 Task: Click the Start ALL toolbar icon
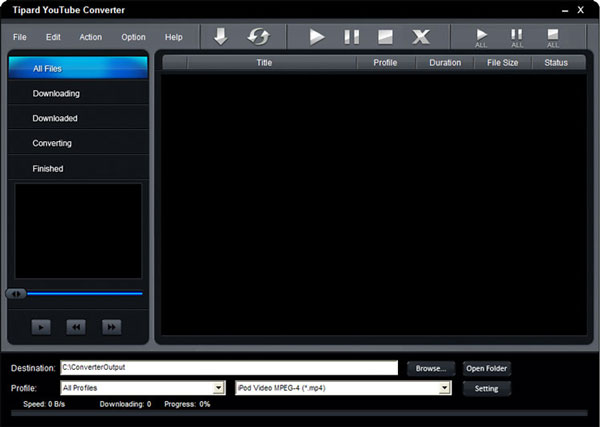pyautogui.click(x=481, y=37)
